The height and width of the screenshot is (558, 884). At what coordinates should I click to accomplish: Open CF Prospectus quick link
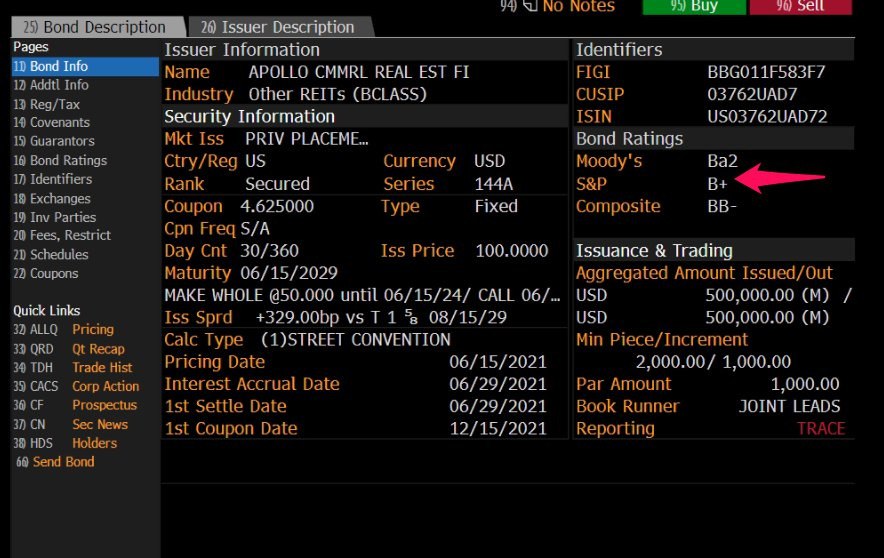(x=75, y=405)
